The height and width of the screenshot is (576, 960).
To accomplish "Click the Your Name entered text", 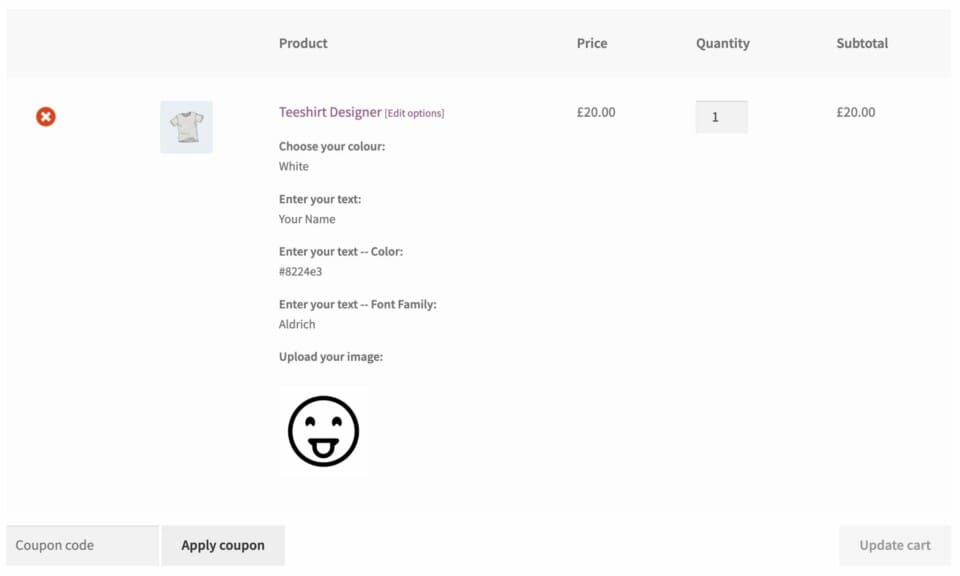I will click(x=306, y=219).
